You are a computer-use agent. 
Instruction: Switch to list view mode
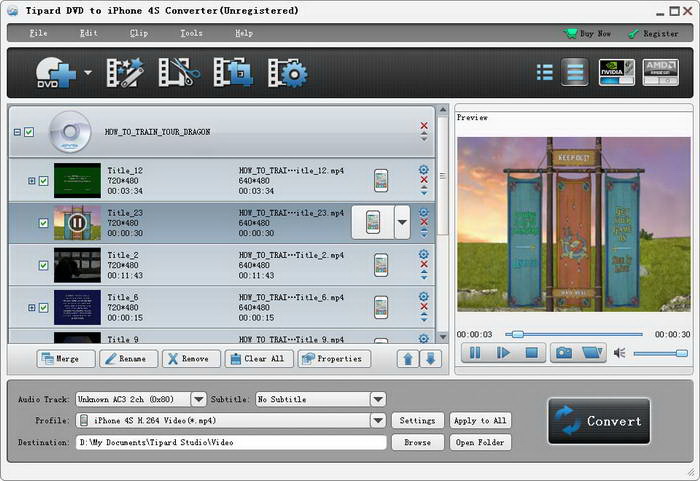(545, 72)
